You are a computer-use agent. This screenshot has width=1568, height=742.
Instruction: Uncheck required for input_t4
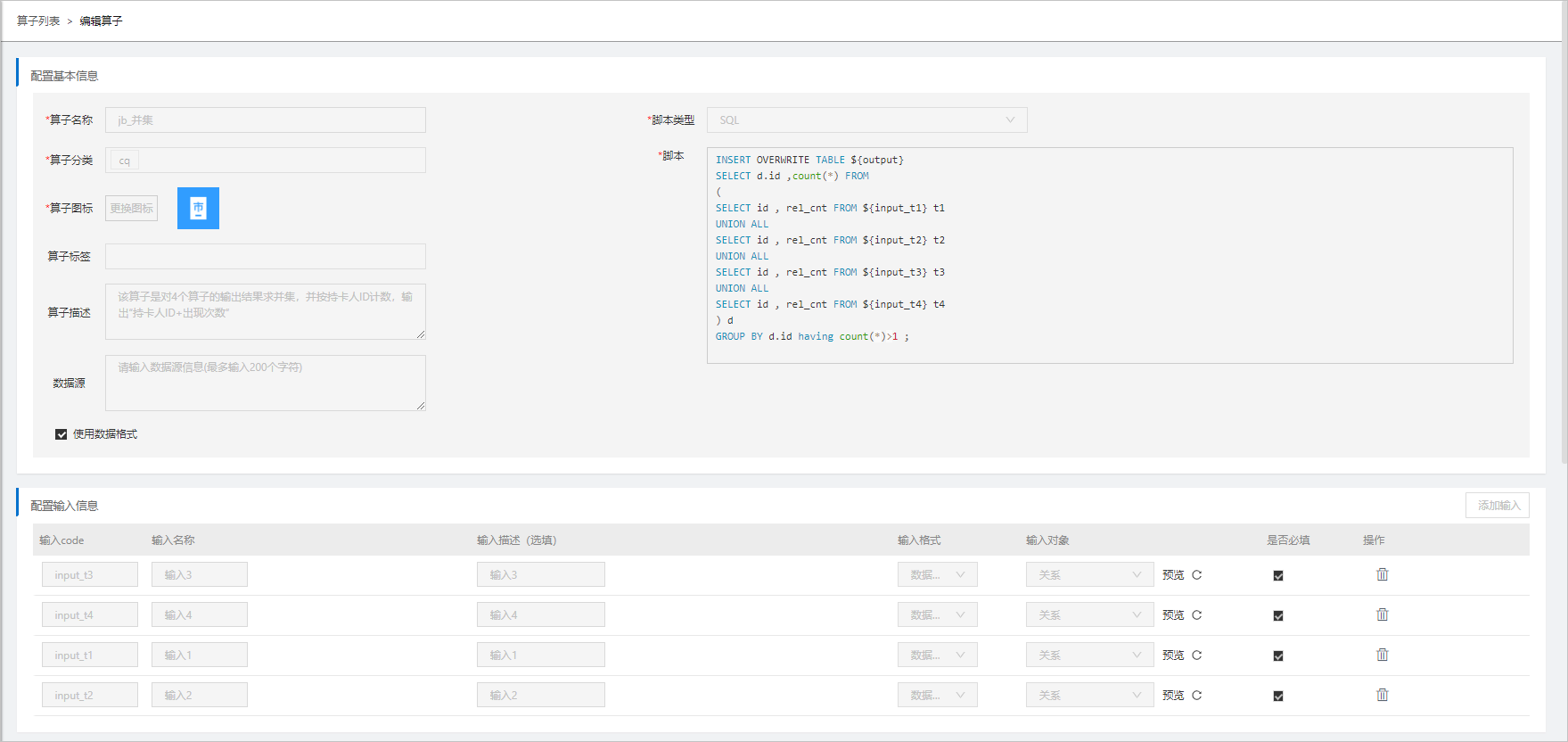tap(1278, 616)
